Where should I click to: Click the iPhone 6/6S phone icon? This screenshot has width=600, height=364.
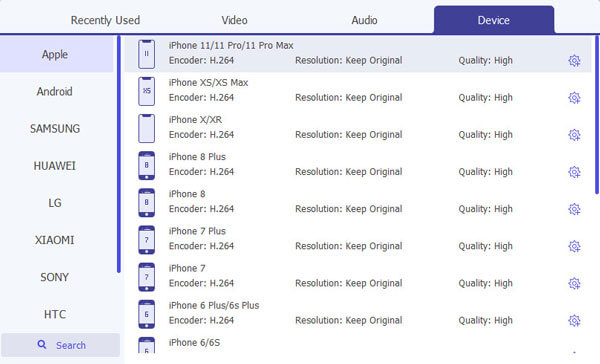click(147, 345)
